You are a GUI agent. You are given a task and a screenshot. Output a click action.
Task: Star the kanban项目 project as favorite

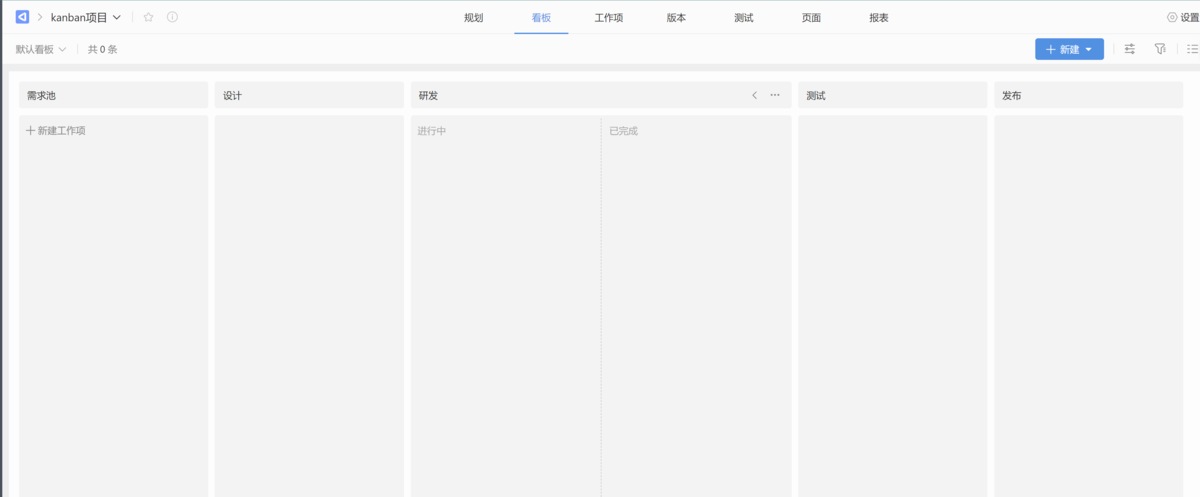149,17
